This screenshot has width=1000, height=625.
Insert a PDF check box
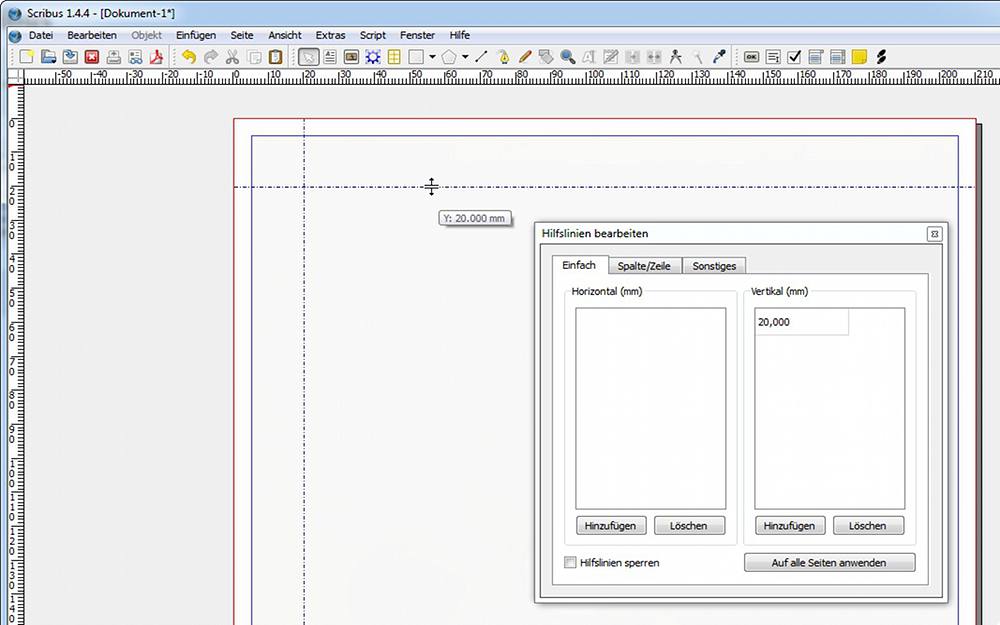tap(794, 57)
